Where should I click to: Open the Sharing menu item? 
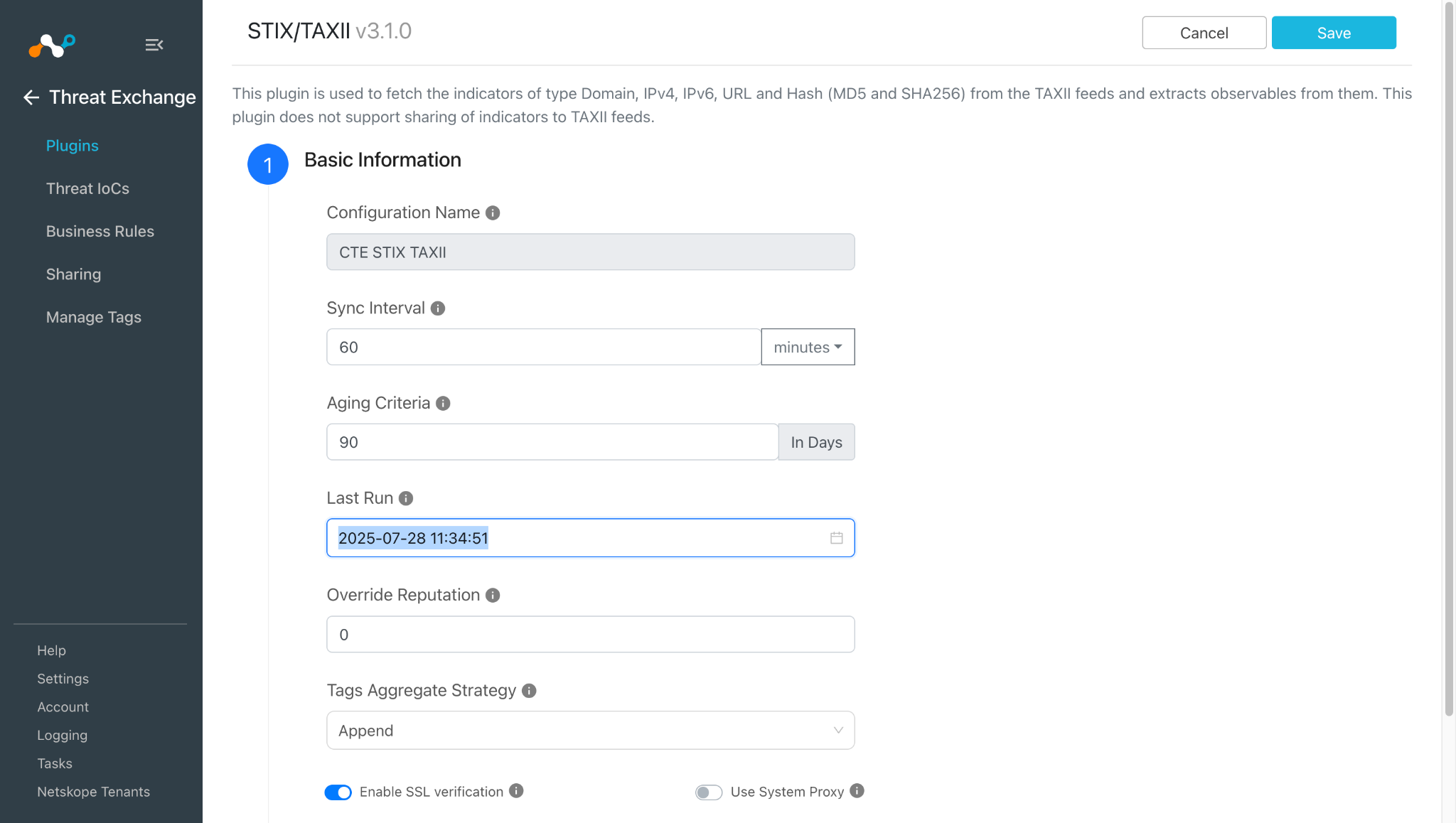click(x=73, y=274)
